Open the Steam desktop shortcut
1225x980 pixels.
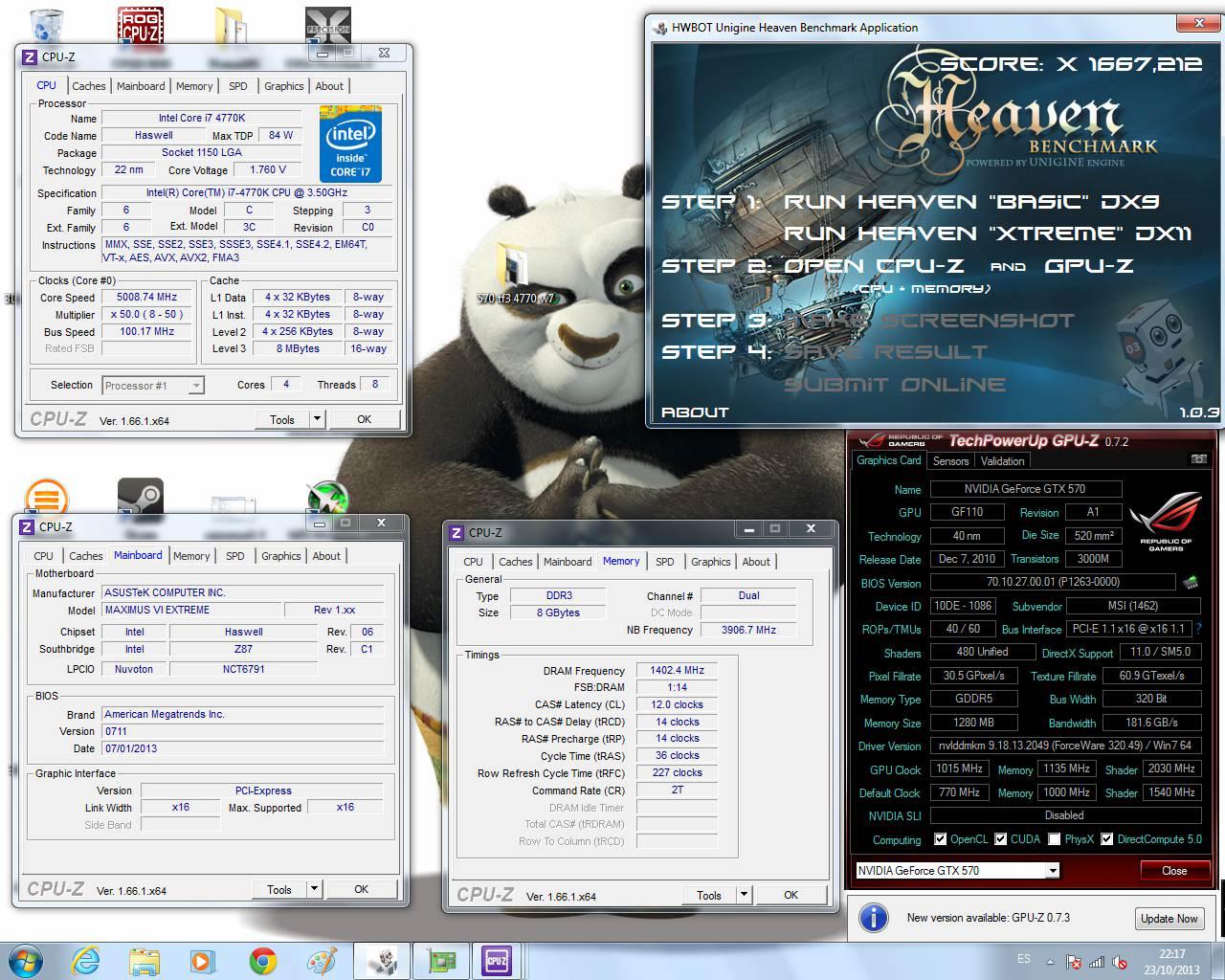(x=140, y=497)
